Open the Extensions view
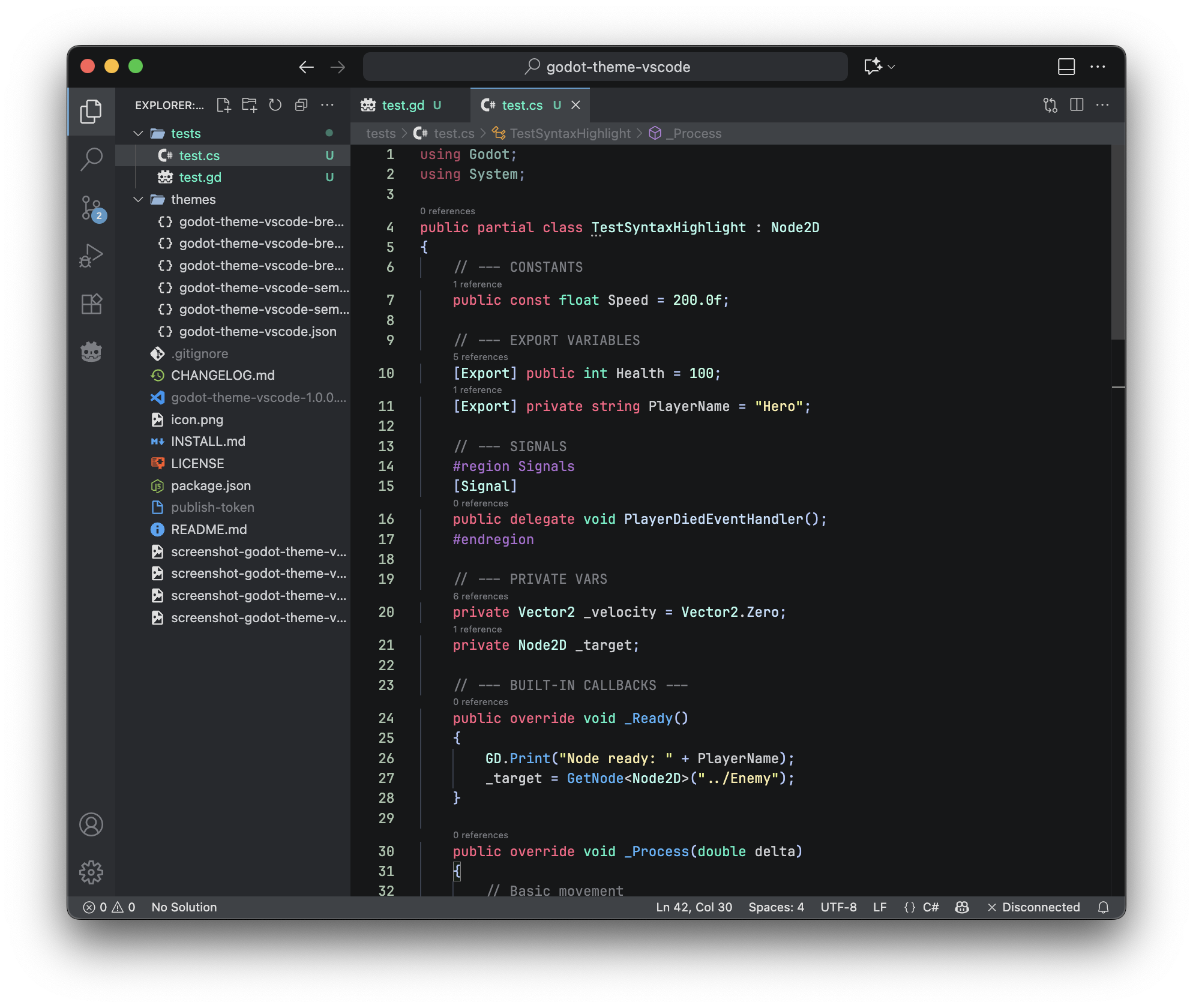The height and width of the screenshot is (1008, 1193). coord(91,304)
